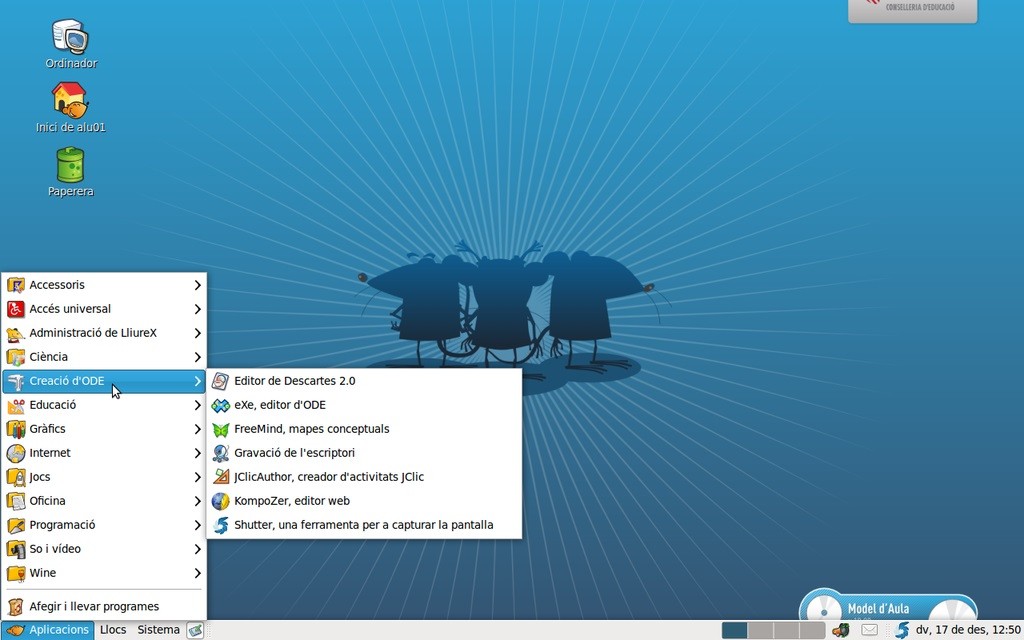Click the Aplicacions menu mouse logo icon
Viewport: 1024px width, 640px height.
click(14, 630)
